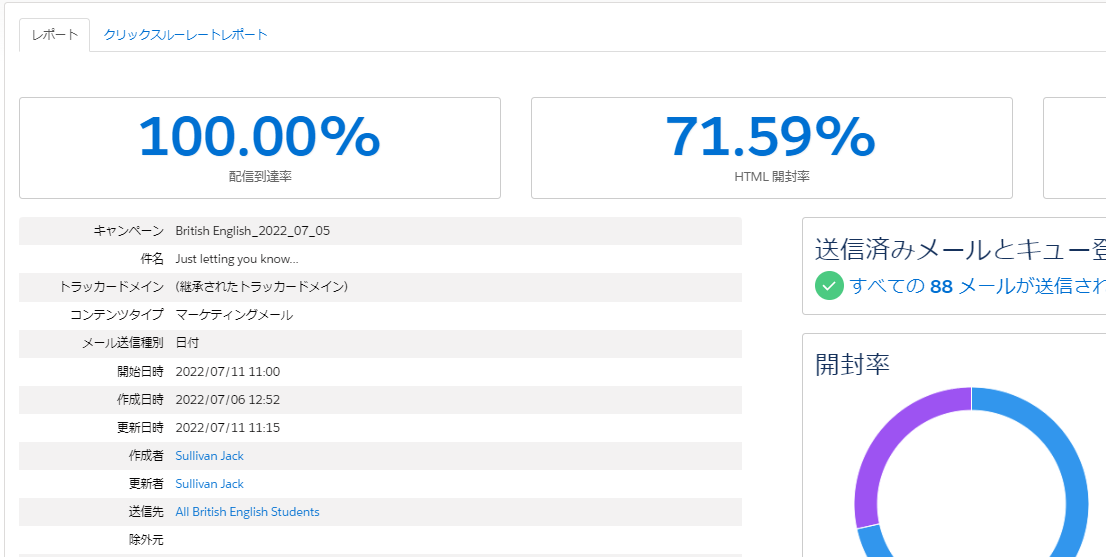Click the メール送信種別 field label

click(123, 343)
